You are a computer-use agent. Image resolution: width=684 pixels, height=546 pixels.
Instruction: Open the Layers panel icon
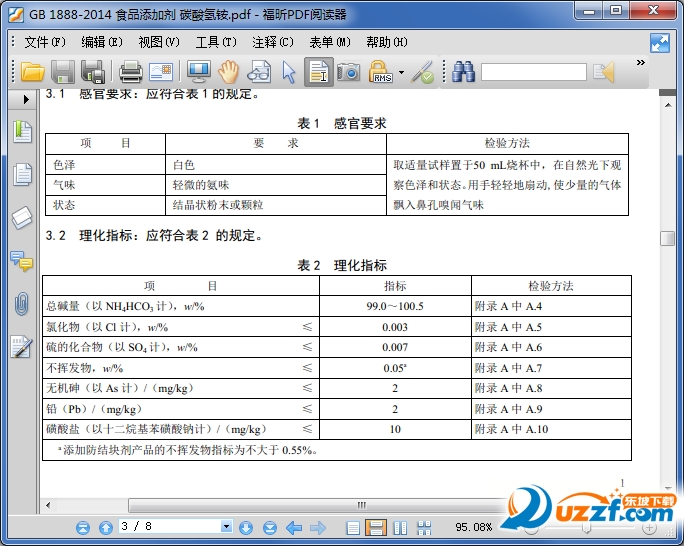pyautogui.click(x=22, y=218)
